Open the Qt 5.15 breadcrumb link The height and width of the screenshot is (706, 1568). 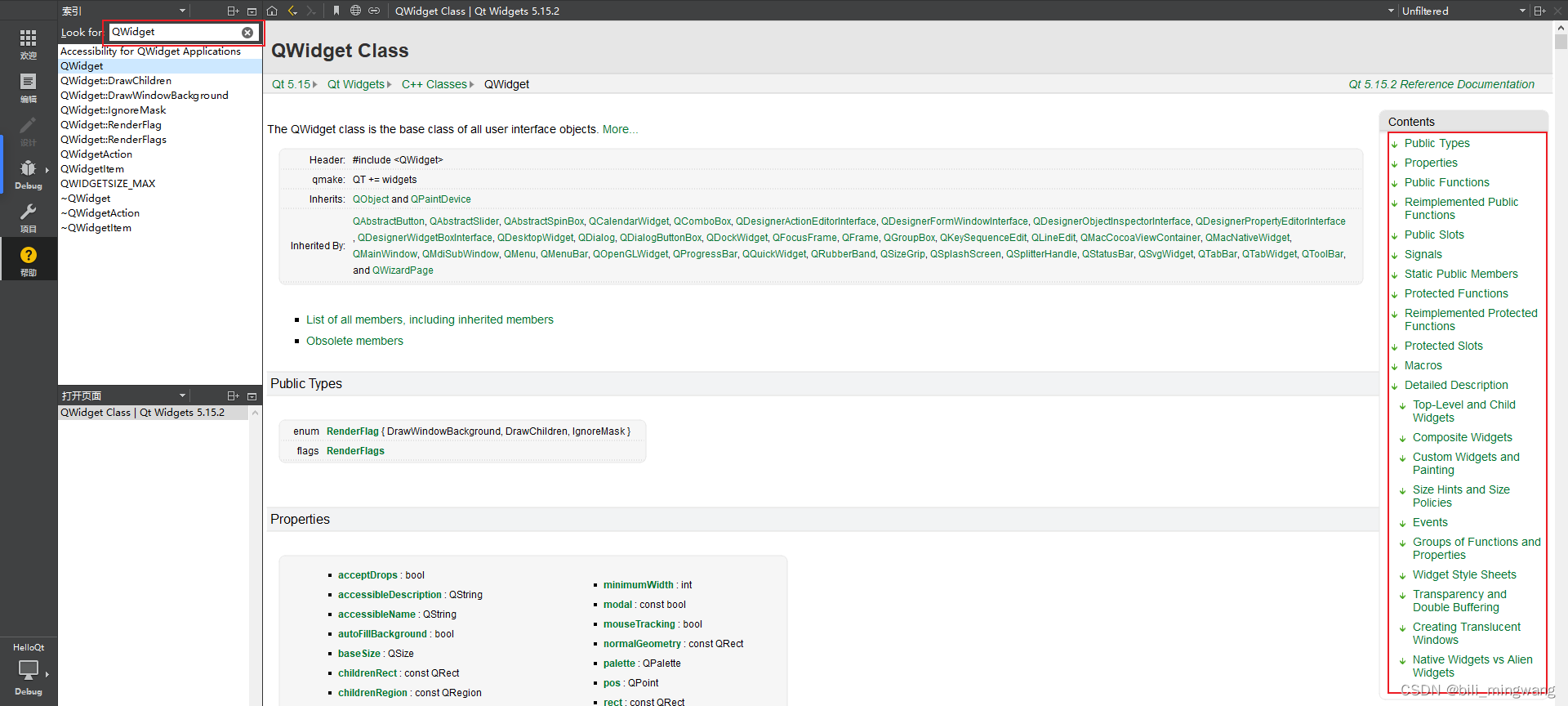(x=292, y=84)
